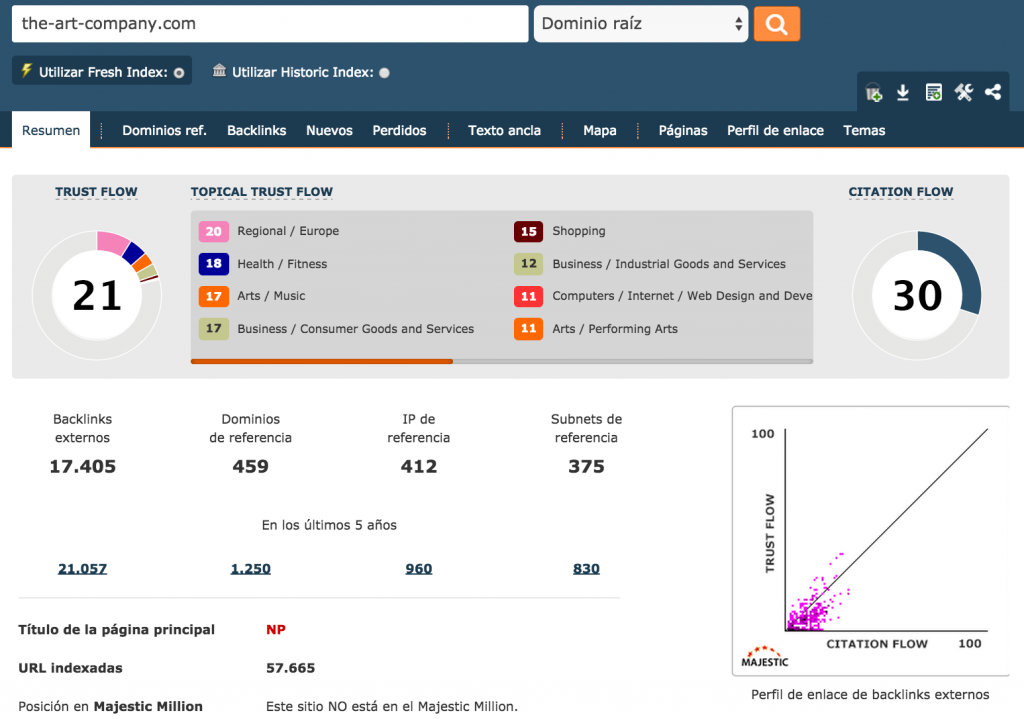Click the Topical Trust Flow heading link
Viewport: 1024px width, 719px height.
(x=261, y=192)
